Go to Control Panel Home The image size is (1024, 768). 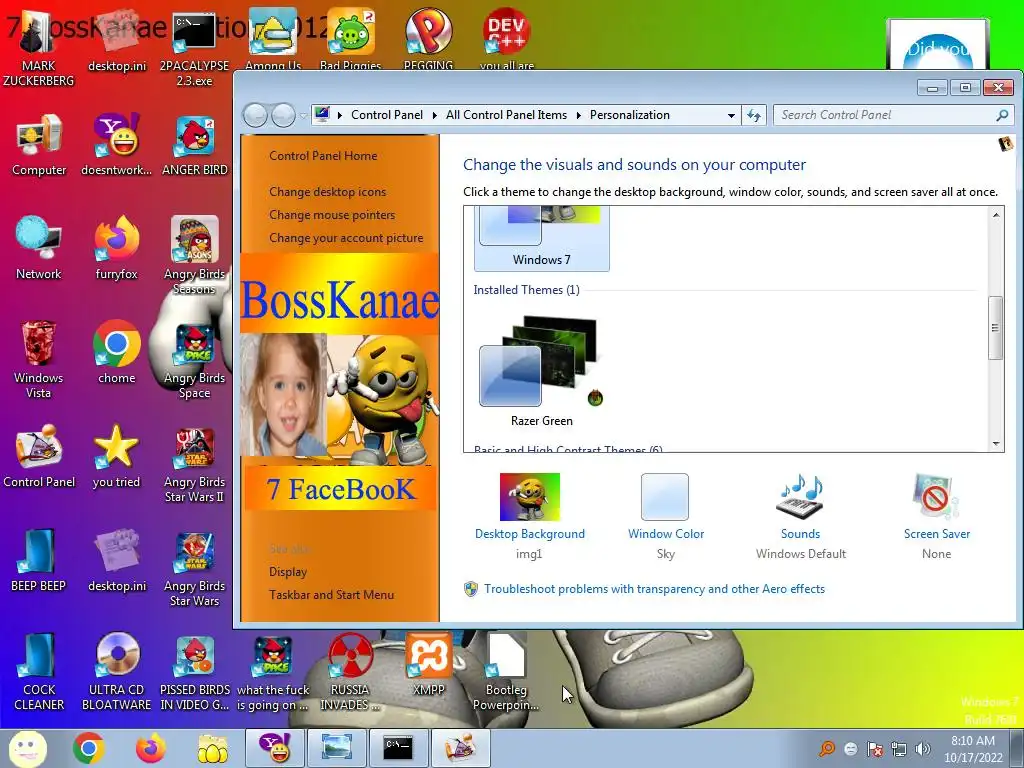(323, 155)
